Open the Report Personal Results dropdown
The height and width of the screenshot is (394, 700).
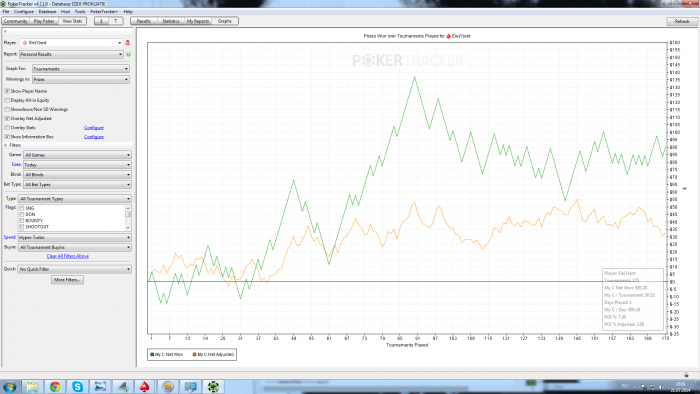(x=71, y=54)
